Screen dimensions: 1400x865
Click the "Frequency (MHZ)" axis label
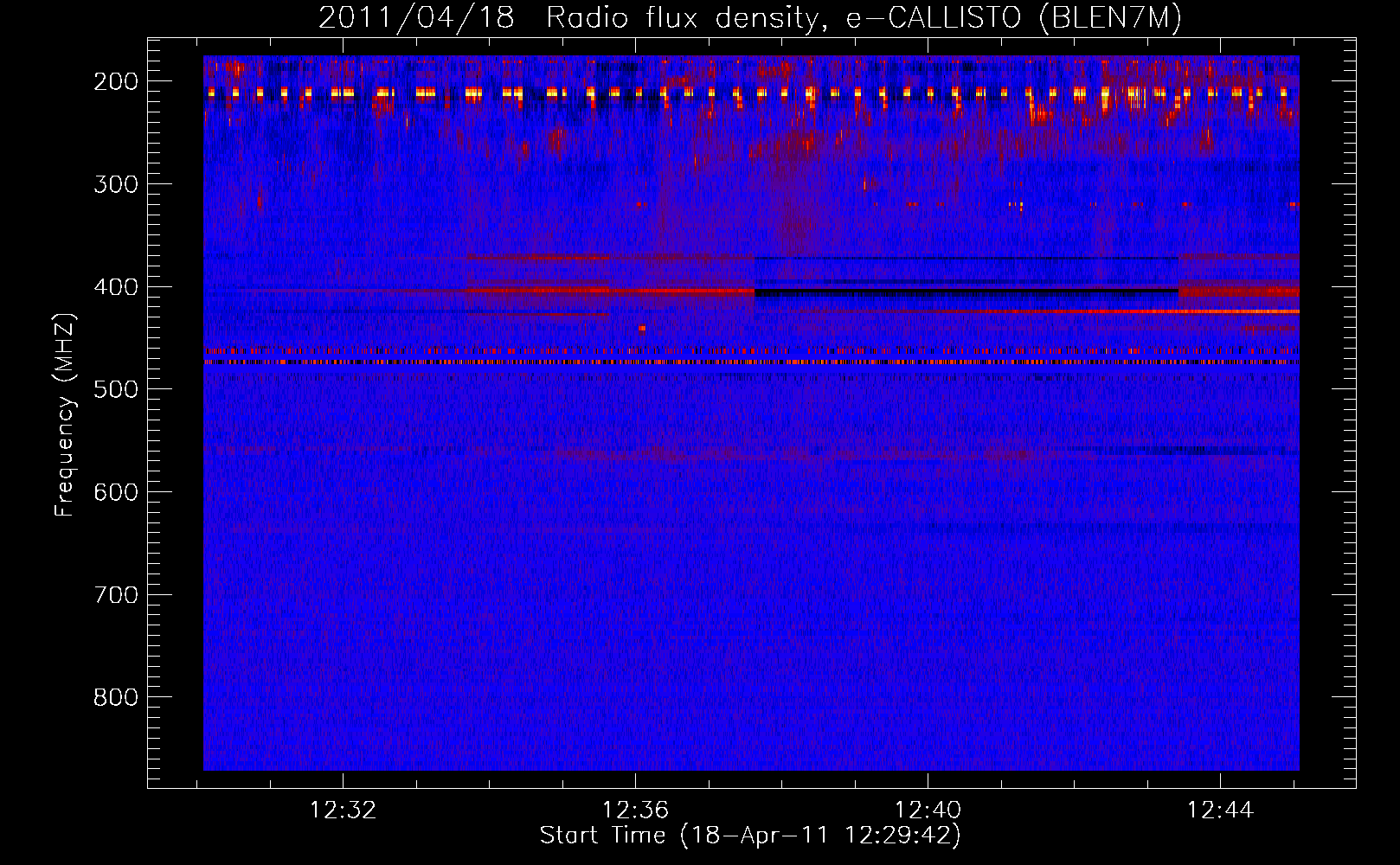click(64, 414)
